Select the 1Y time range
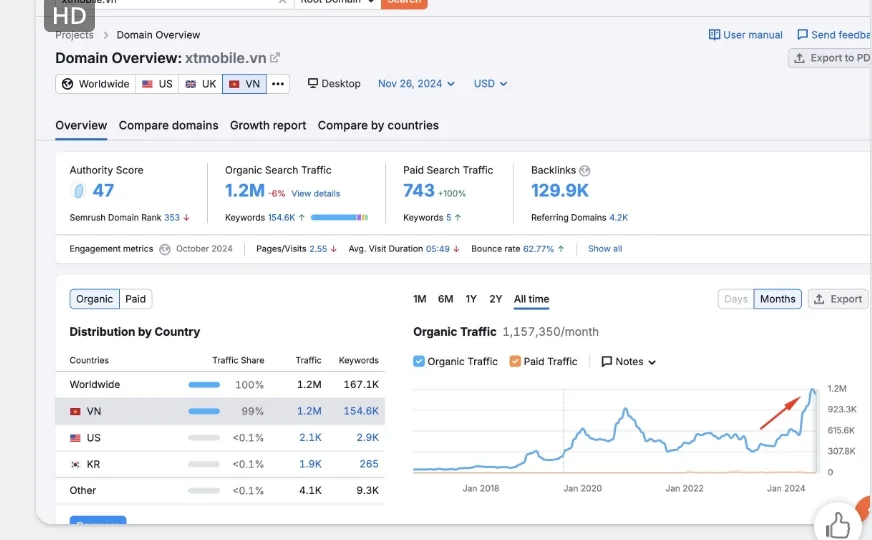872x540 pixels. coord(471,299)
